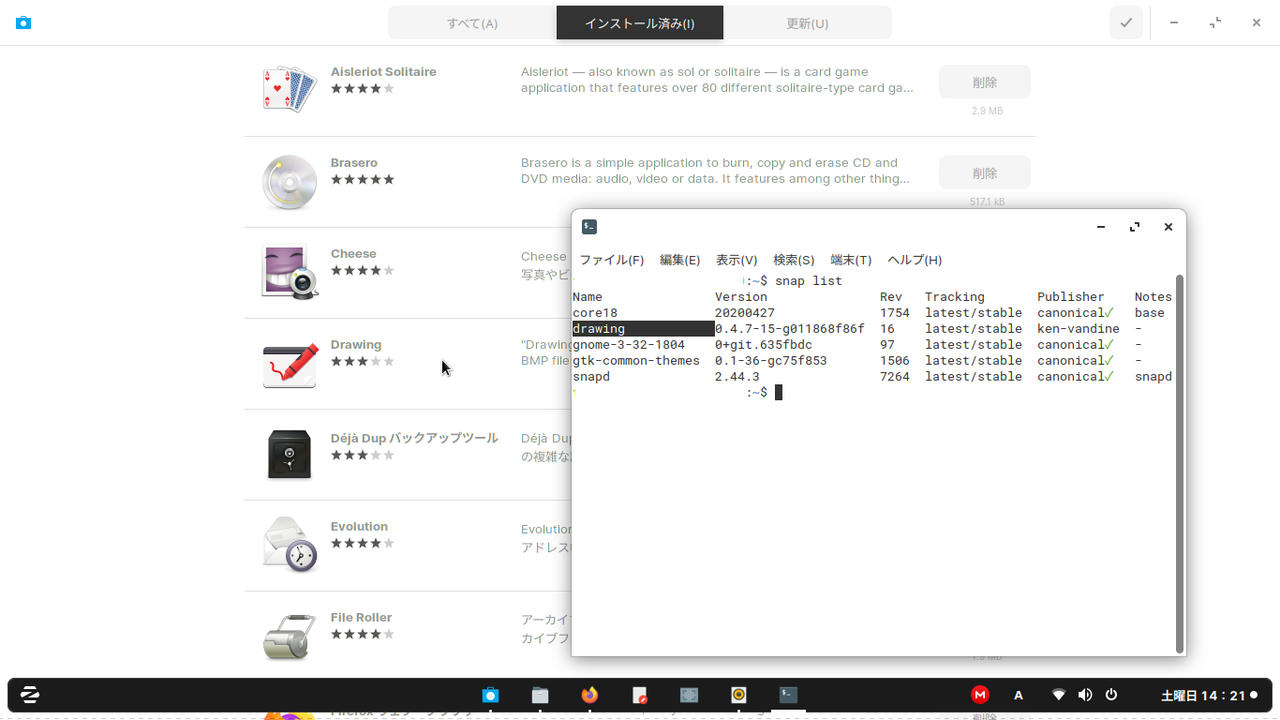
Task: Open the red MEGA tray icon
Action: [x=980, y=695]
